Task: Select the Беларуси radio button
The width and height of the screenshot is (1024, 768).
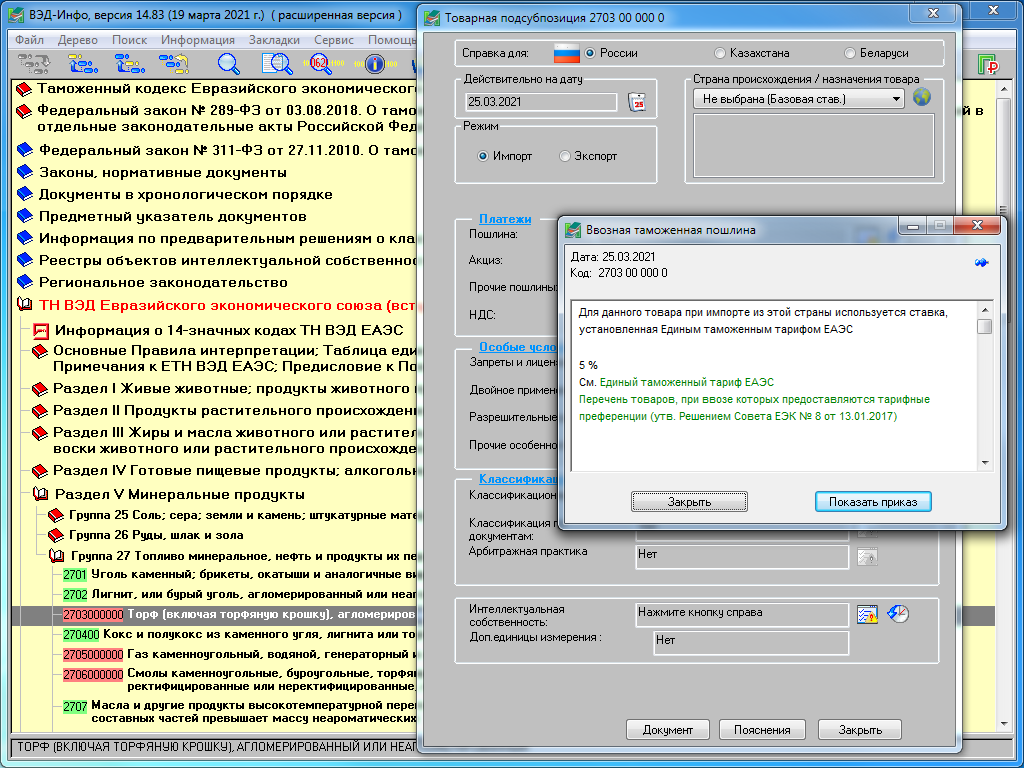Action: [850, 53]
